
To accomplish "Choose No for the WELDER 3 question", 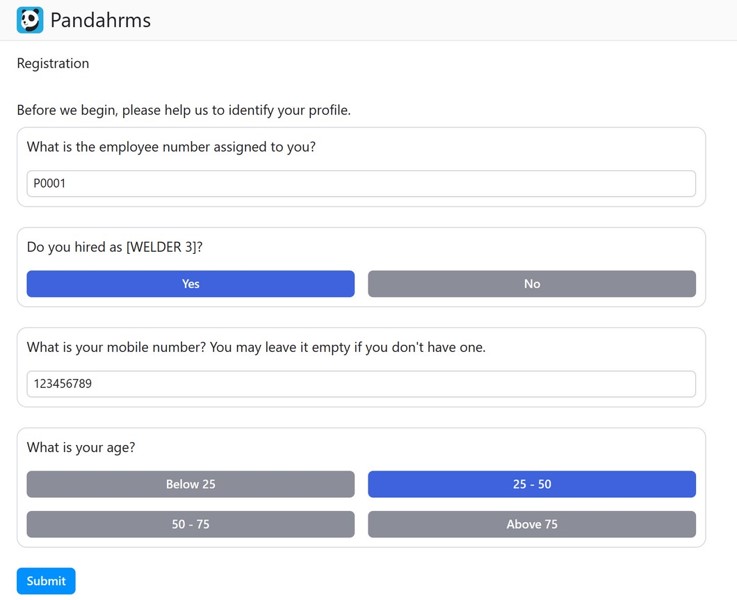I will coord(531,284).
